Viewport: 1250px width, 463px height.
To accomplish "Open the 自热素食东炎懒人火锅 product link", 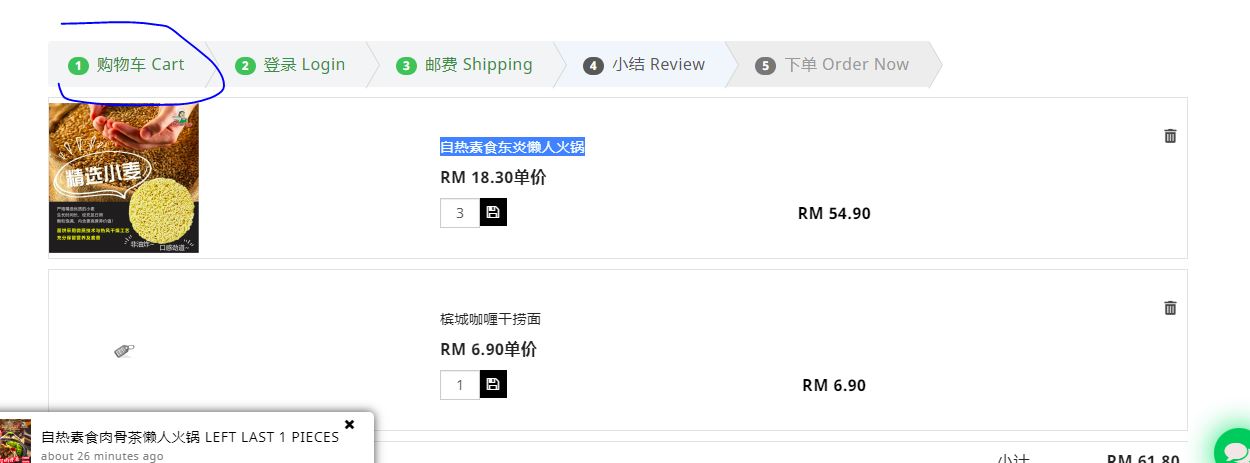I will 512,147.
